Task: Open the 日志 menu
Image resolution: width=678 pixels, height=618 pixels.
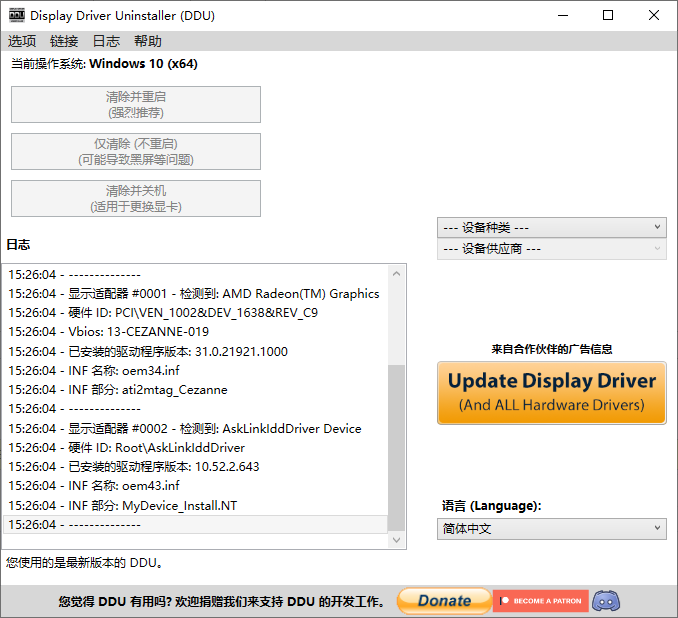Action: click(106, 41)
